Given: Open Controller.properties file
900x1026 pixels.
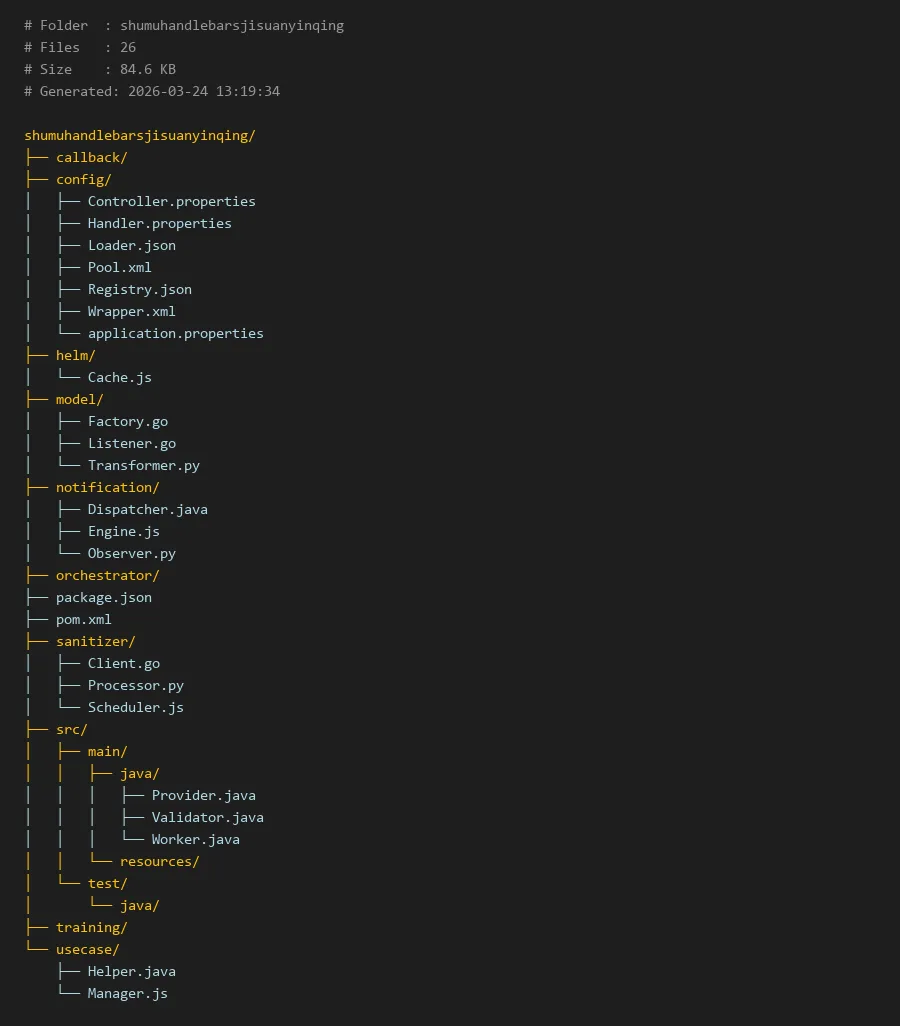Looking at the screenshot, I should (x=171, y=201).
